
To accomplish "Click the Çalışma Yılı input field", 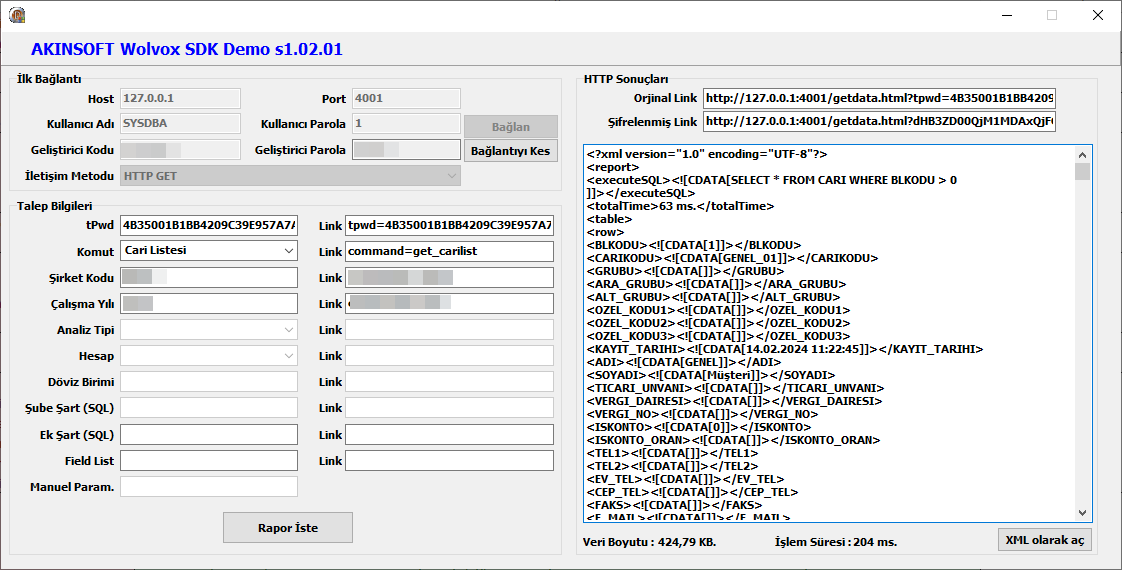I will (209, 303).
